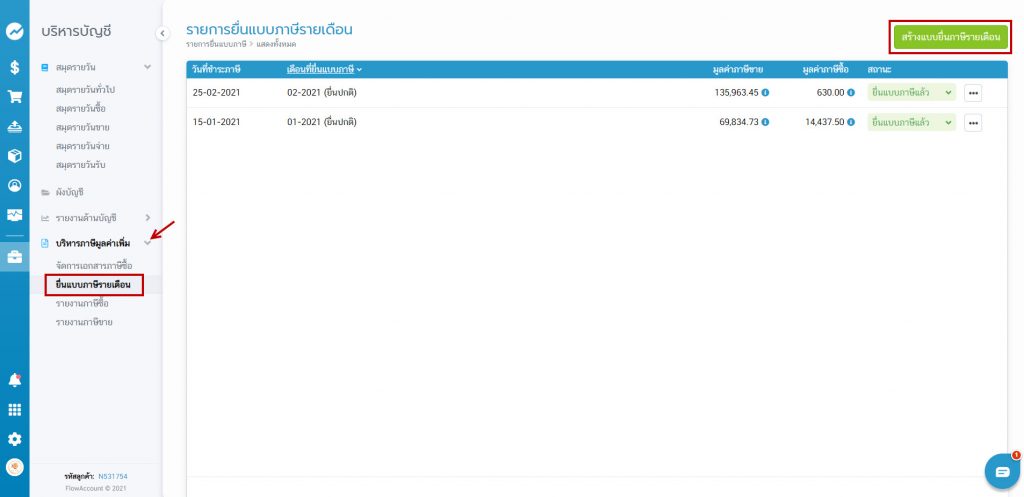Open สมุดรายวันขาย menu item
Viewport: 1024px width, 497px height.
click(x=82, y=127)
